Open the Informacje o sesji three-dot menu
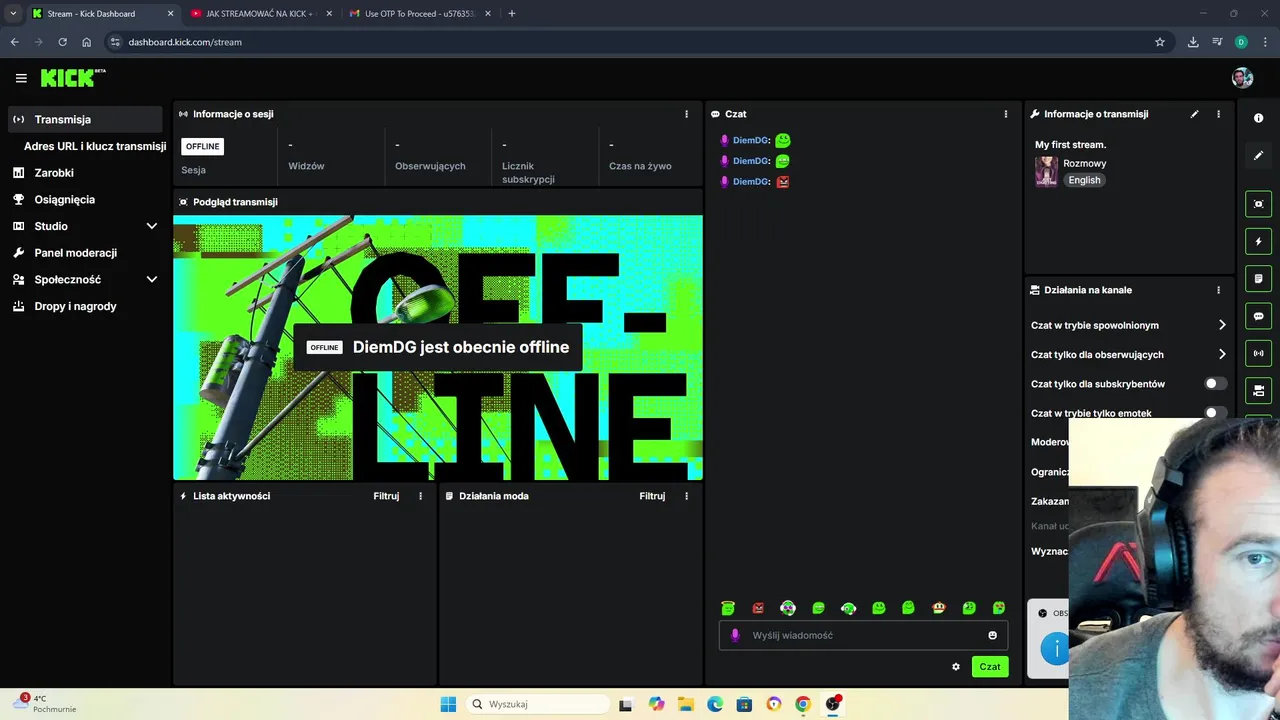Screen dimensions: 1280x720 (x=686, y=114)
